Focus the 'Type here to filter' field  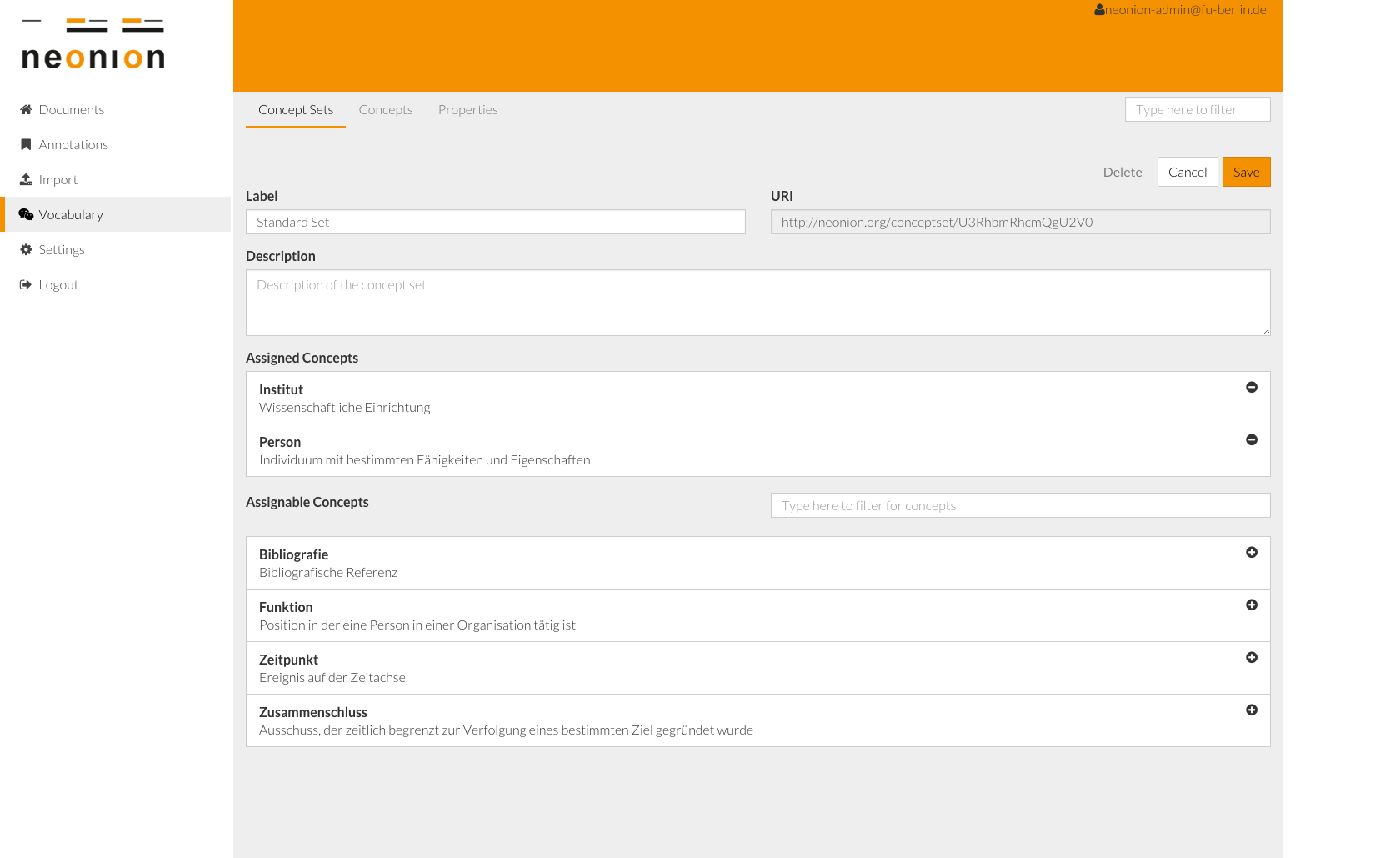tap(1197, 109)
